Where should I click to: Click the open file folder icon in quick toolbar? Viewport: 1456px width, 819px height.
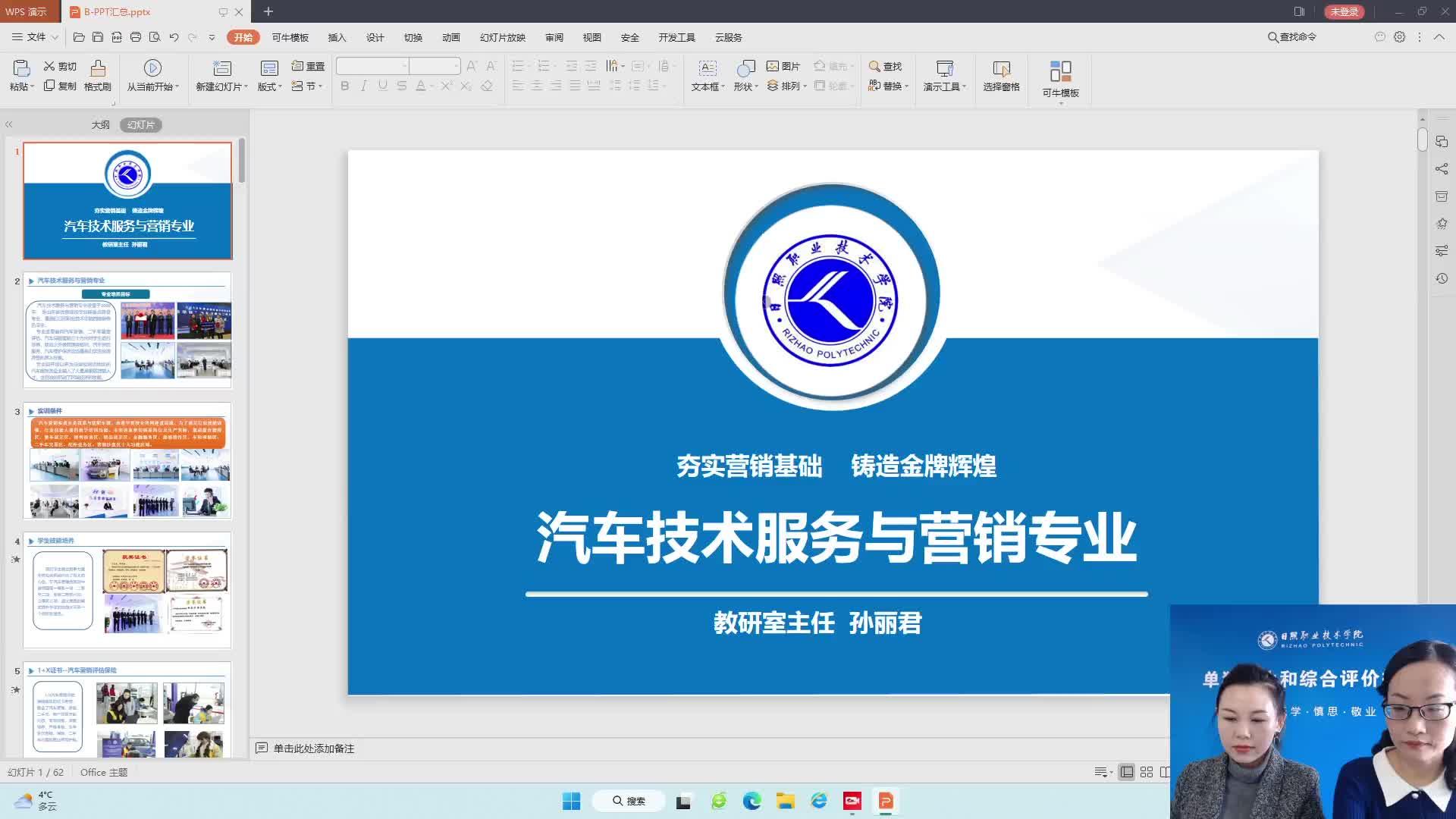point(79,37)
